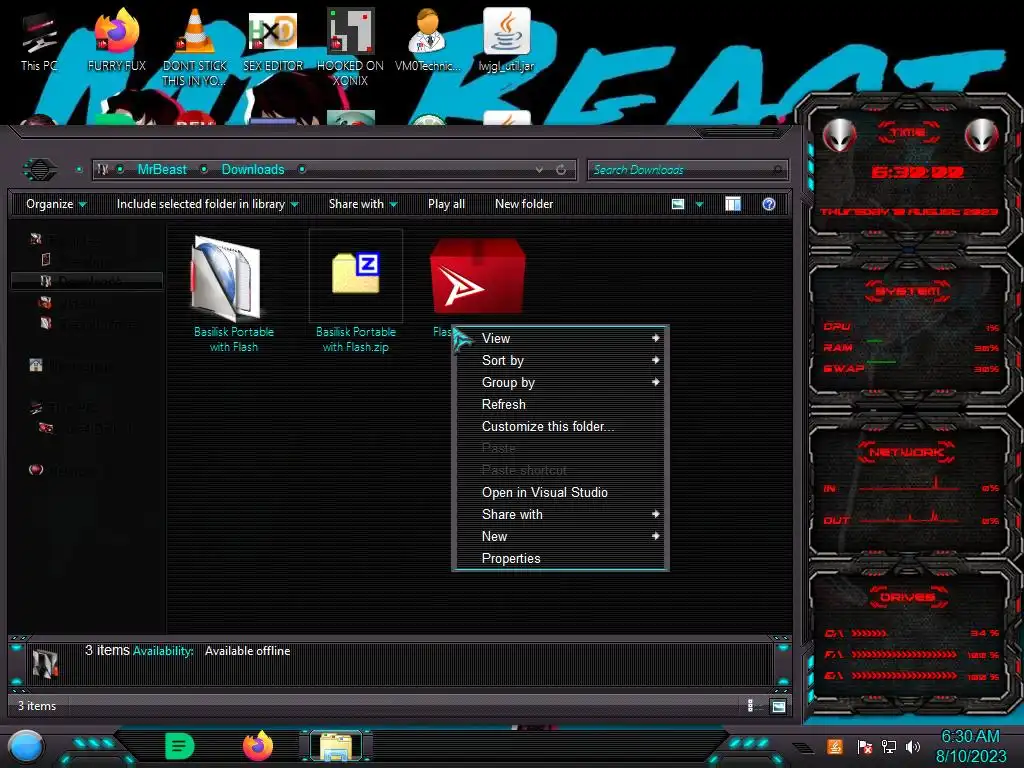This screenshot has width=1024, height=768.
Task: Choose Refresh from context menu
Action: point(560,405)
